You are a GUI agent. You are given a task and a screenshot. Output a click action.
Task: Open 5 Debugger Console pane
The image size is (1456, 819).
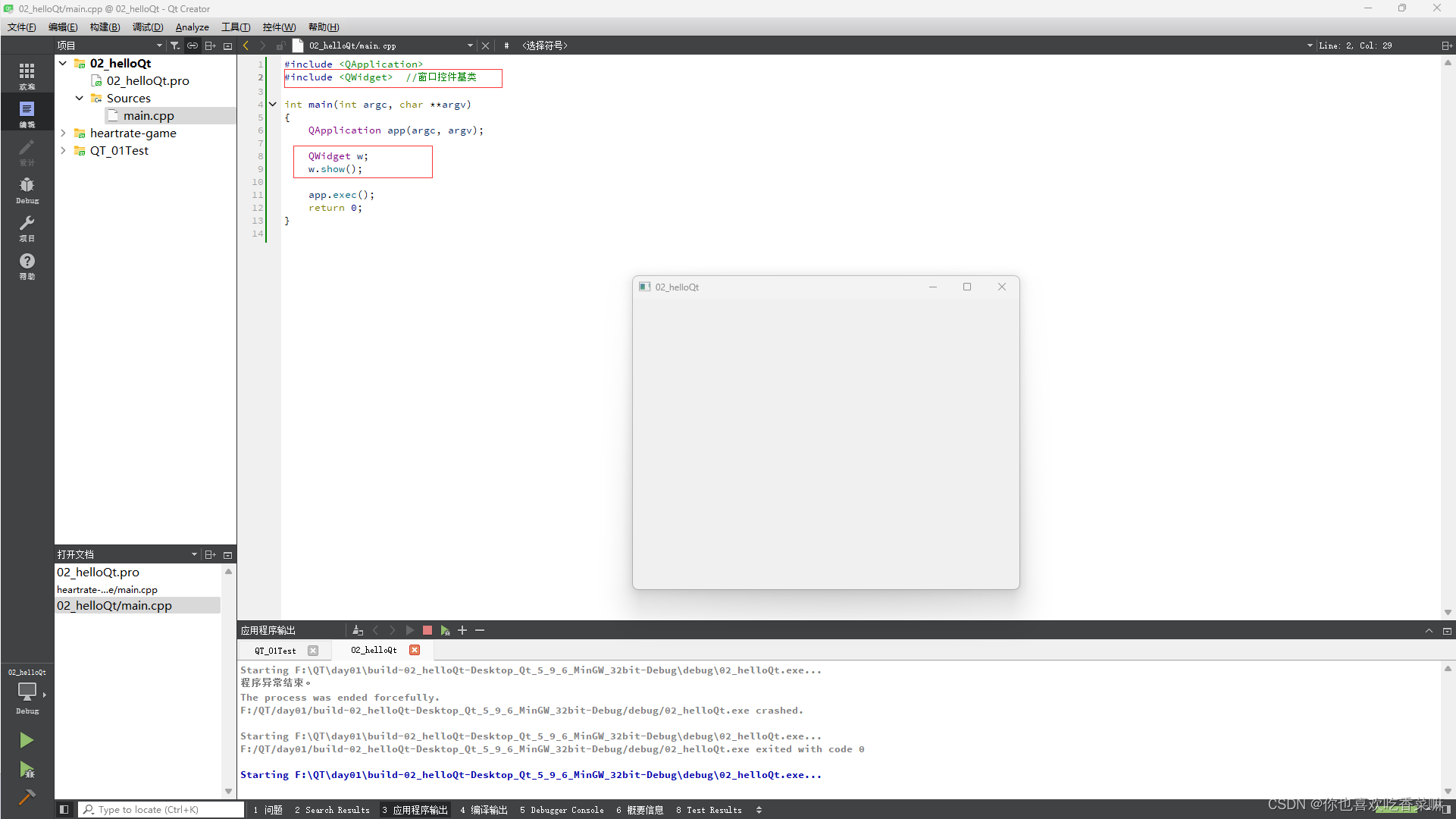[x=562, y=810]
